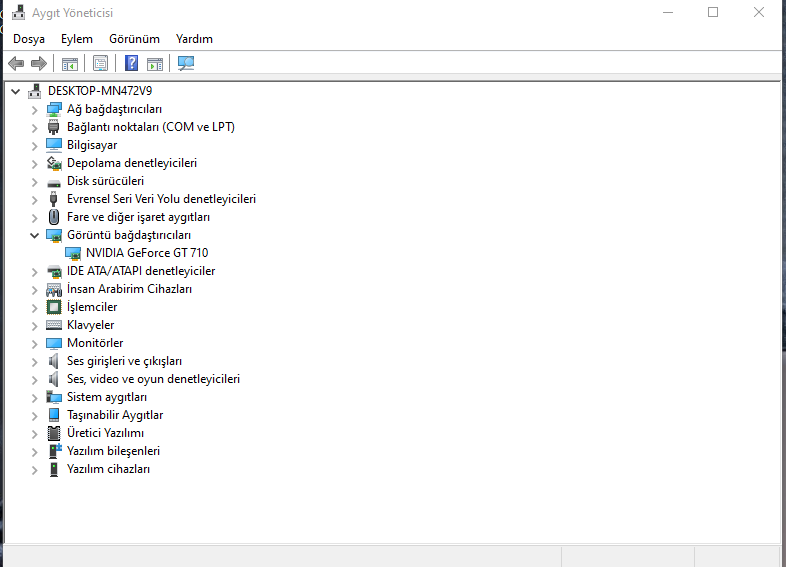Viewport: 786px width, 567px height.
Task: Click the DESKTOP-MN472V9 computer icon
Action: (x=35, y=91)
